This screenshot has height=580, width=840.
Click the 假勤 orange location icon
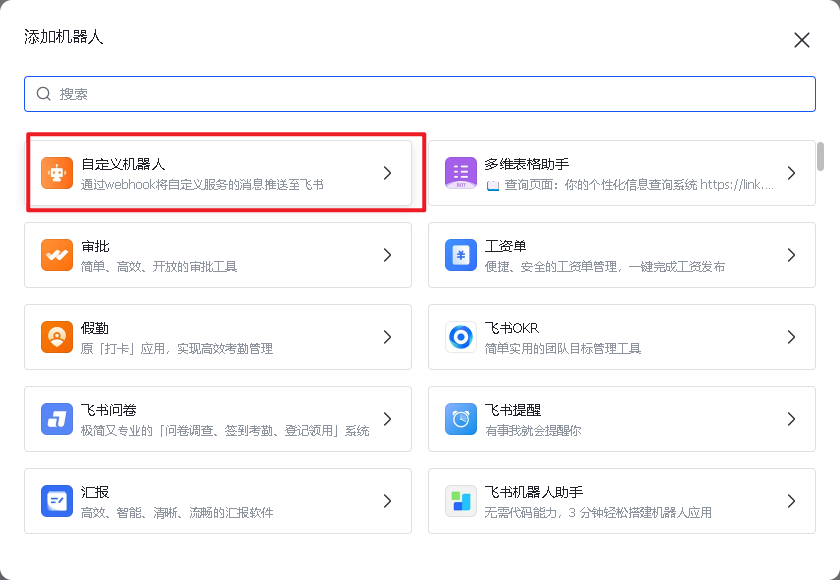point(57,337)
